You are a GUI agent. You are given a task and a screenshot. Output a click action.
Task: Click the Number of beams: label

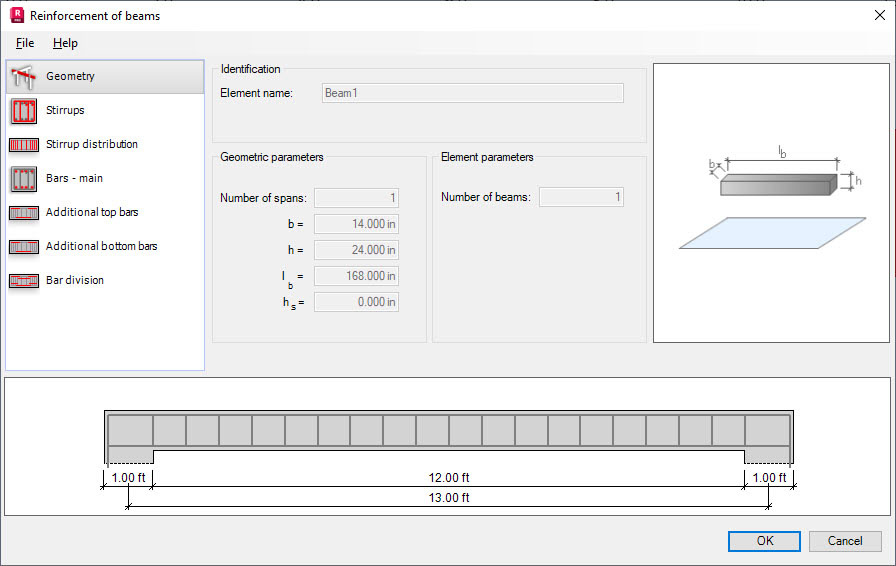point(486,197)
